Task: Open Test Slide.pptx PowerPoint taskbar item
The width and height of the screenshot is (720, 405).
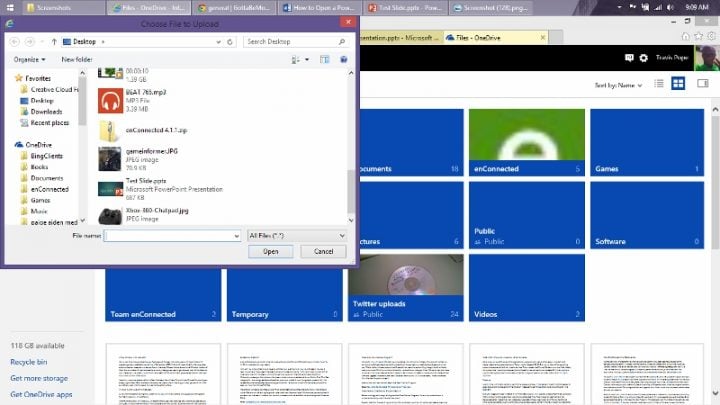Action: pos(405,8)
